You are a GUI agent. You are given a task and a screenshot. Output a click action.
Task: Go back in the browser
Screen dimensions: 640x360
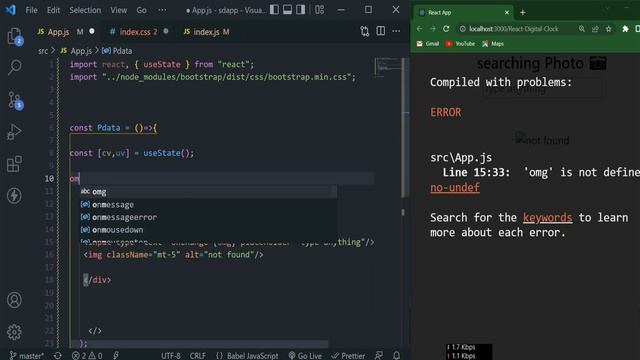click(420, 29)
